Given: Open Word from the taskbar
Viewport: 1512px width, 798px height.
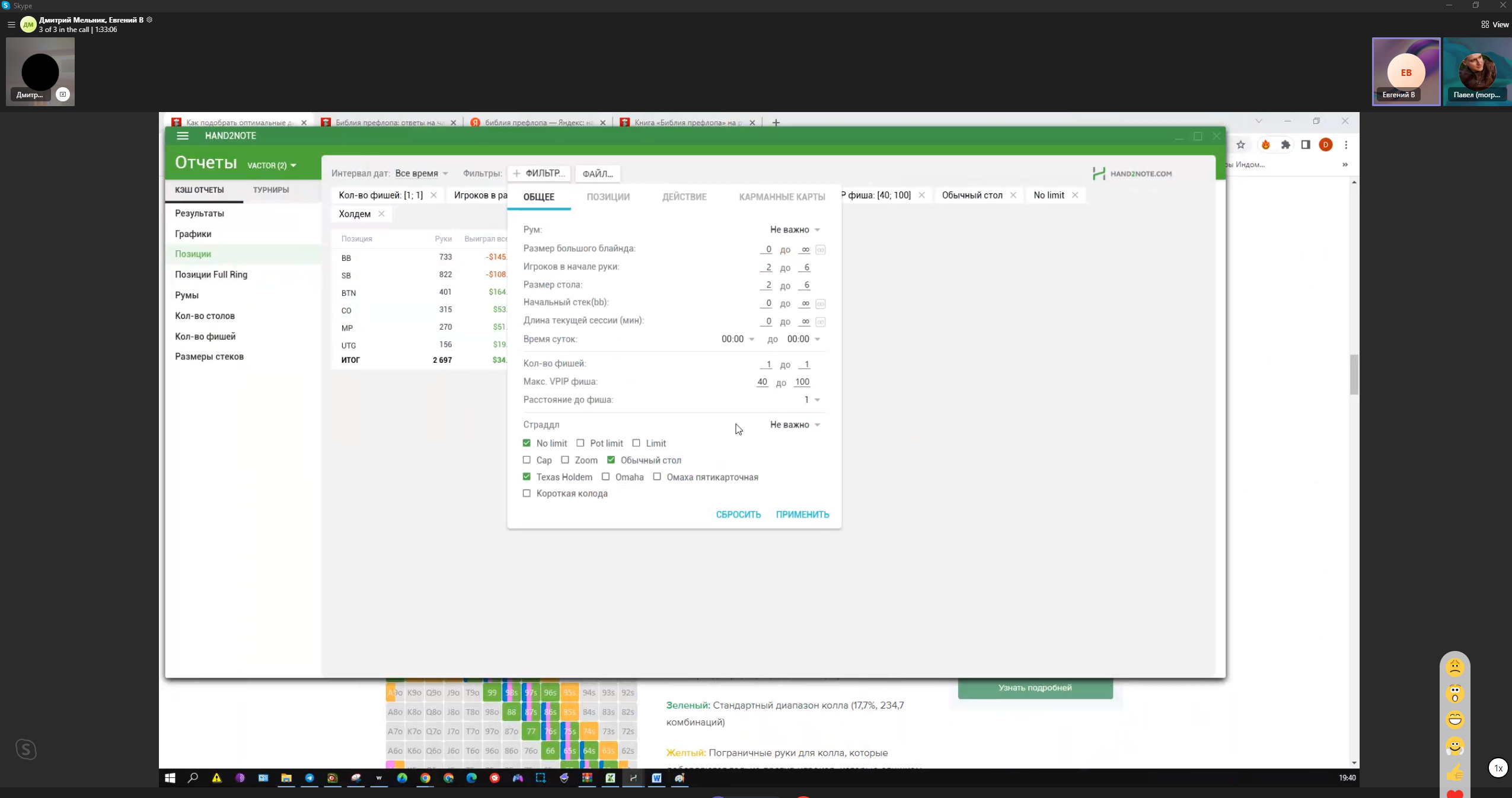Looking at the screenshot, I should (656, 778).
